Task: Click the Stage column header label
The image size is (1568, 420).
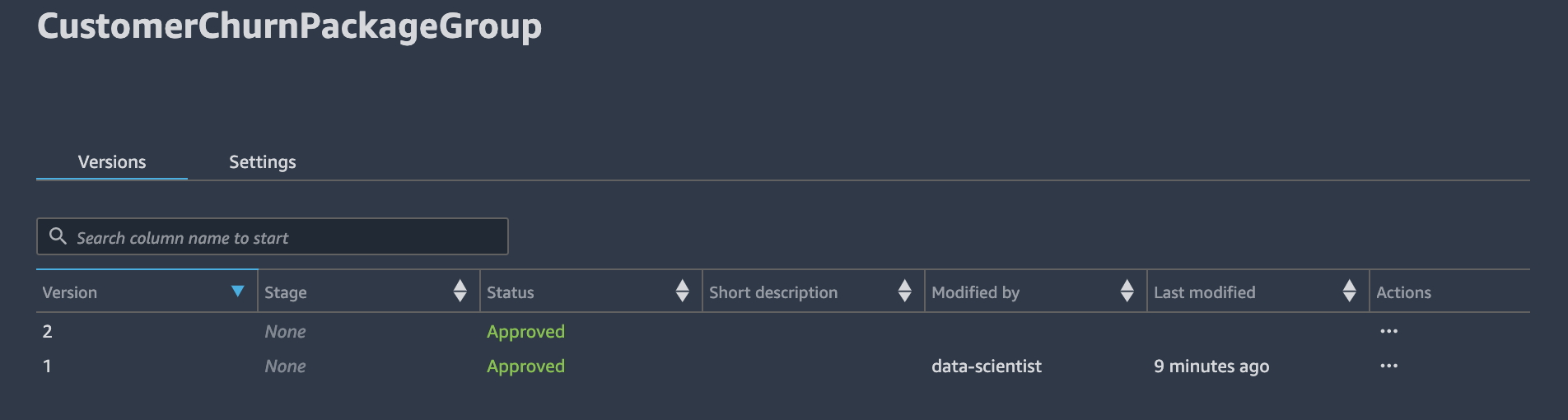Action: [286, 292]
